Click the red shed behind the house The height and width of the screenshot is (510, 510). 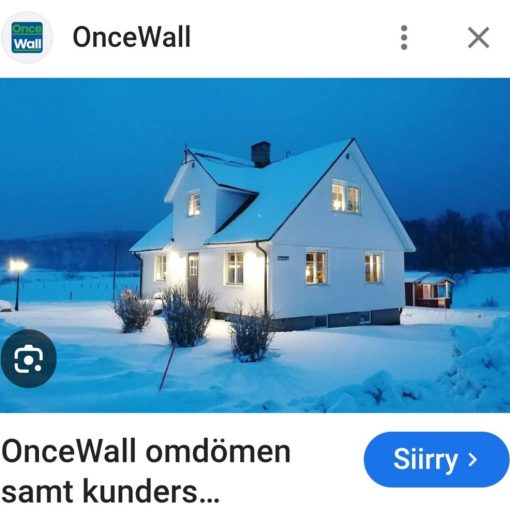(429, 290)
